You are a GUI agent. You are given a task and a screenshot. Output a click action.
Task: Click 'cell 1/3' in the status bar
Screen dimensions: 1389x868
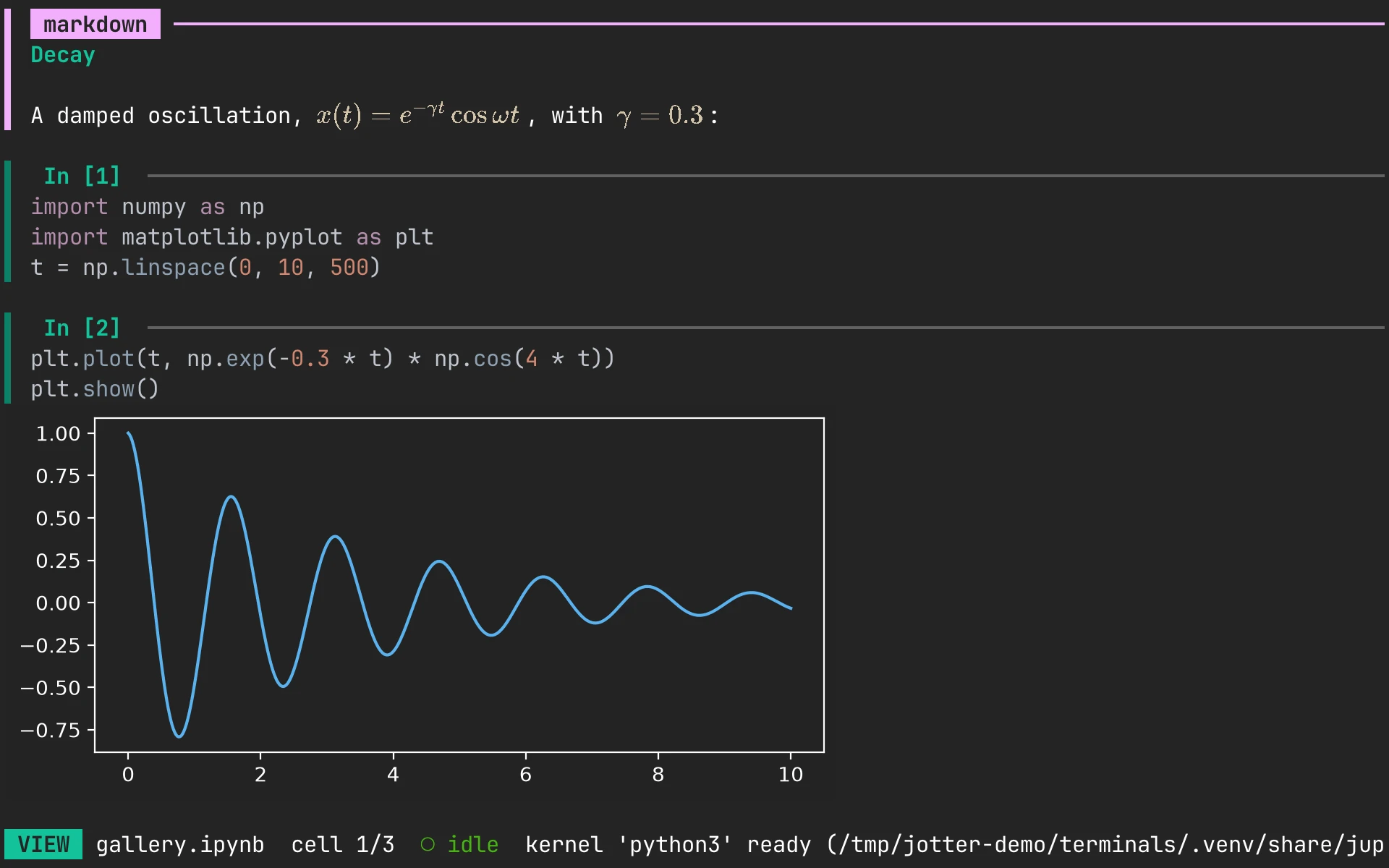coord(343,844)
